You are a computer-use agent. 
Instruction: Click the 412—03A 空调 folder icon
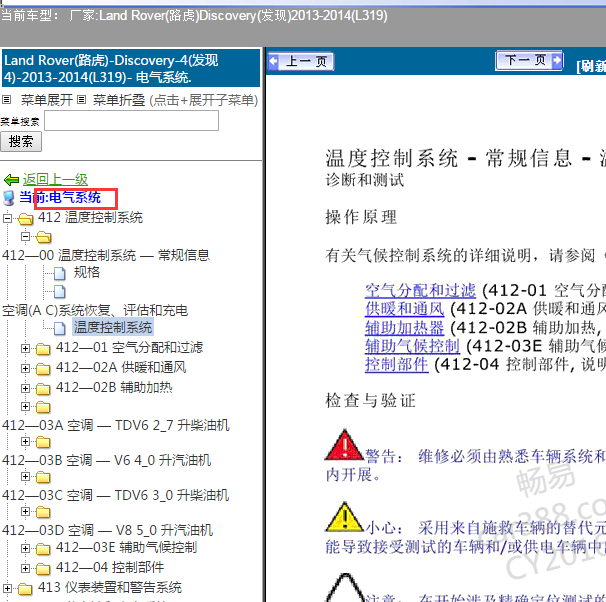click(43, 407)
